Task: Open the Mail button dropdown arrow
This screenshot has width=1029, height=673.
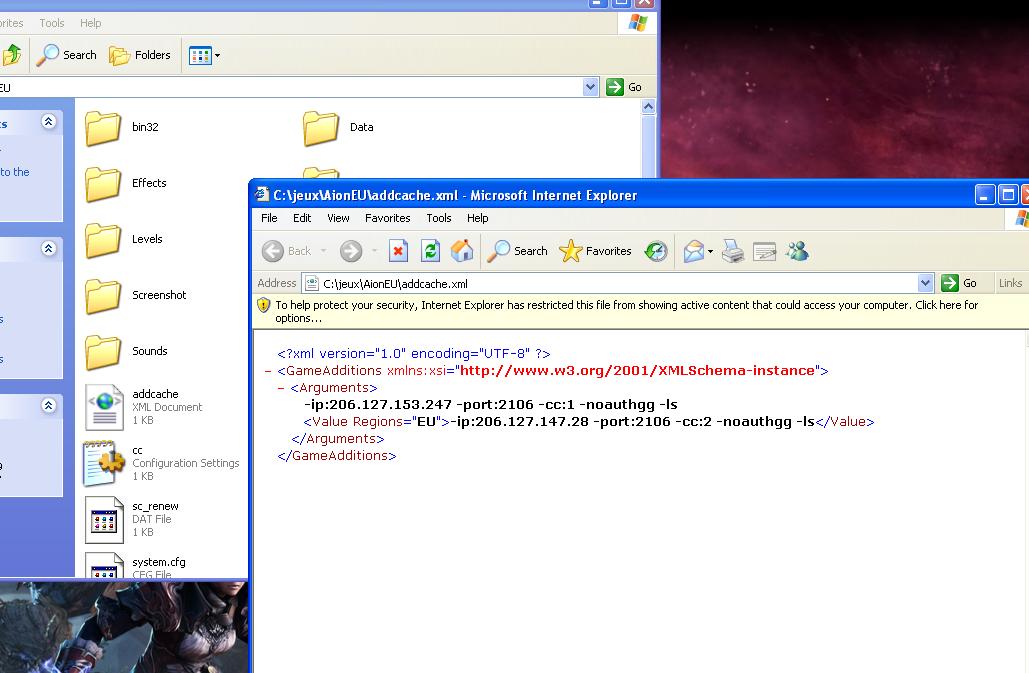Action: click(710, 251)
